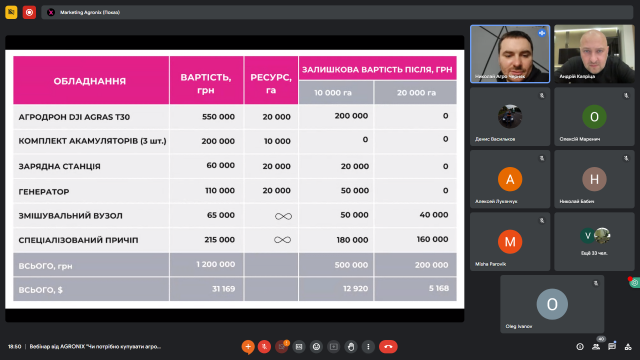Screen dimensions: 640x360
Task: Click muted mic icon on Oleg Ivanov tile
Action: click(596, 283)
